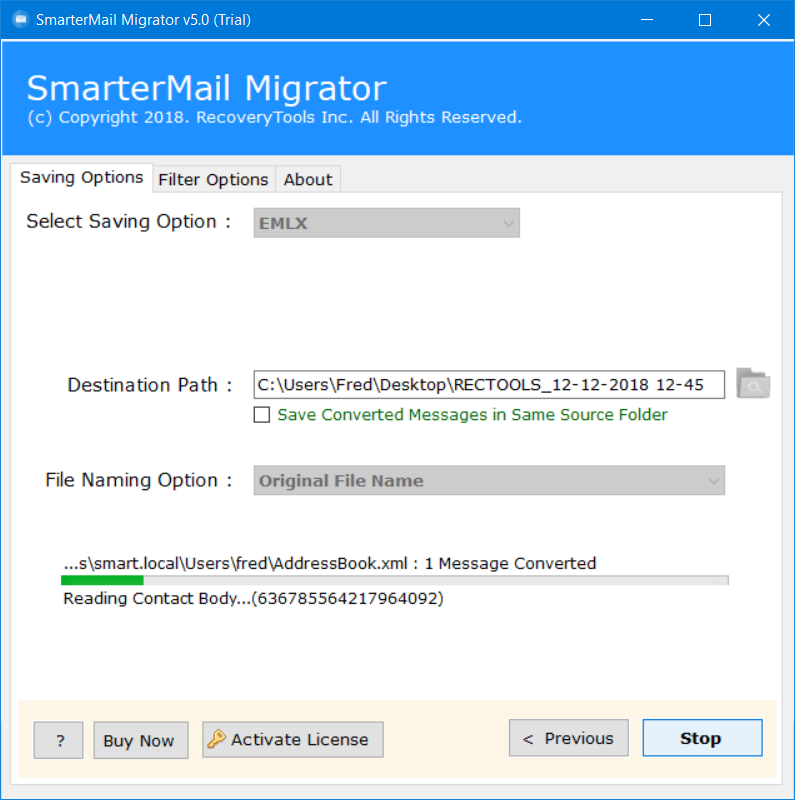Click the key icon on Activate License
The image size is (795, 801).
pos(216,739)
